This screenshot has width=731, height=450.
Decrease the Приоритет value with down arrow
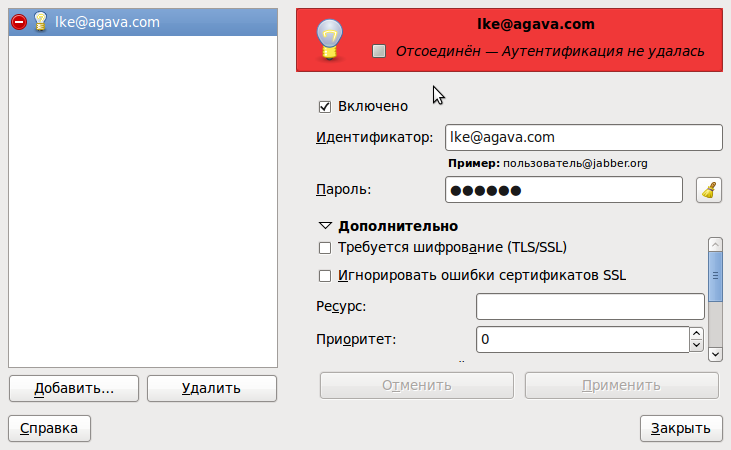coord(696,346)
